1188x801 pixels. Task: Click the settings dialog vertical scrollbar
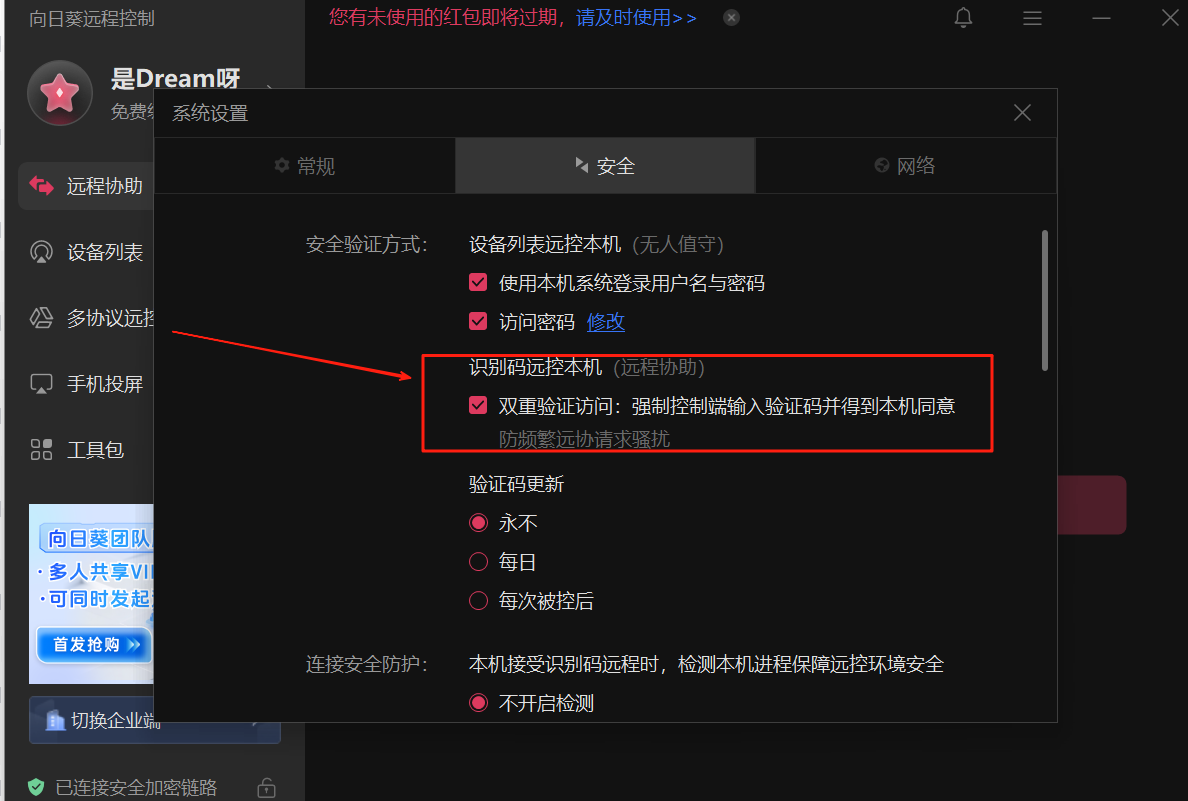pyautogui.click(x=1045, y=300)
